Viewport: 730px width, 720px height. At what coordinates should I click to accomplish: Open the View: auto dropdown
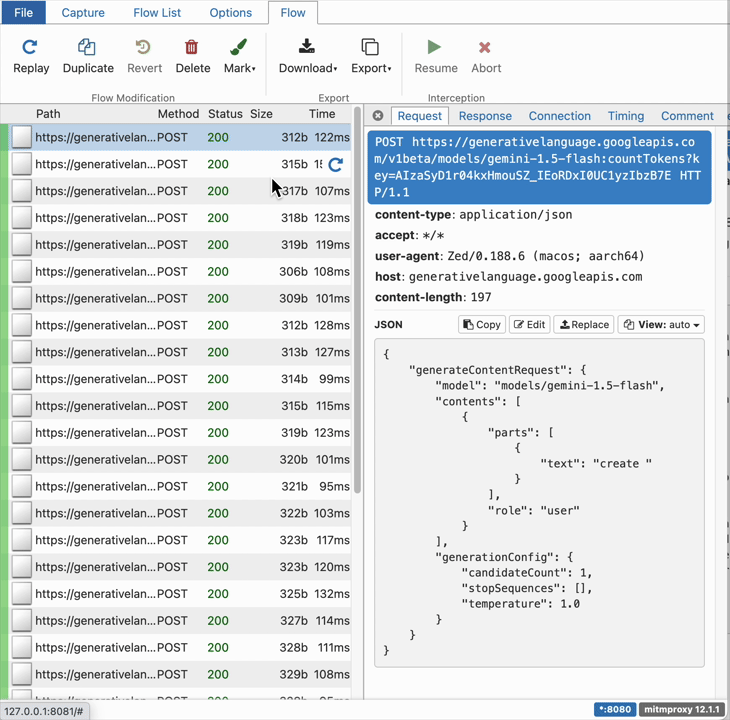[661, 324]
